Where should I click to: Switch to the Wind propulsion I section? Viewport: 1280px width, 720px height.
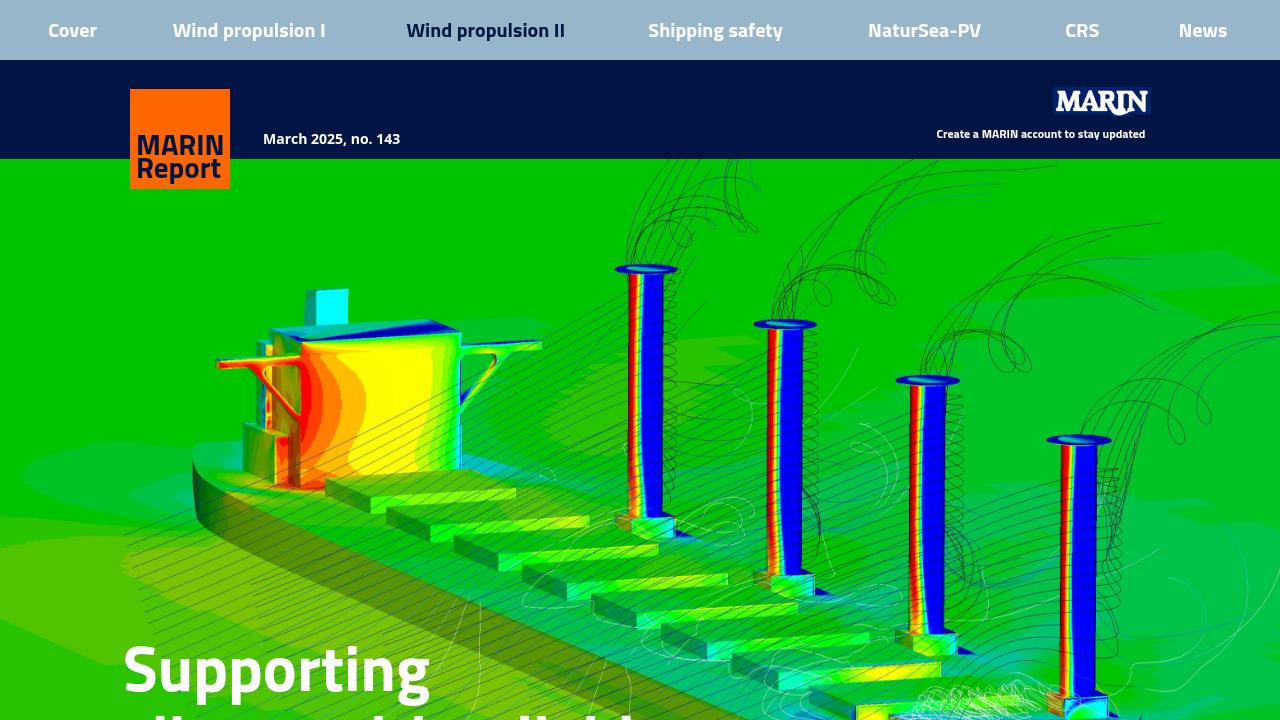coord(249,30)
